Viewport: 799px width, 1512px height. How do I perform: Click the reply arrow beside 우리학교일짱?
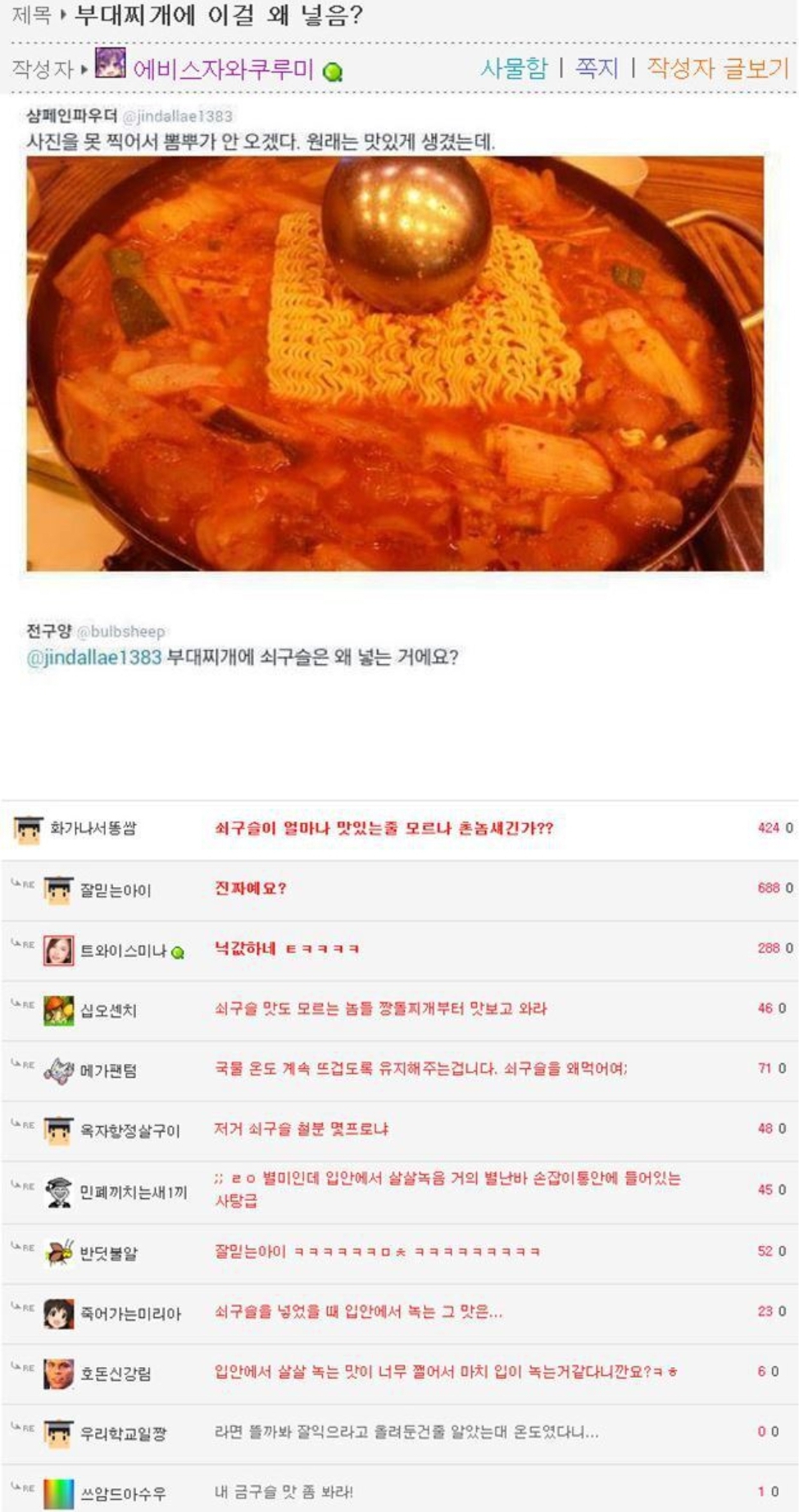[22, 1427]
